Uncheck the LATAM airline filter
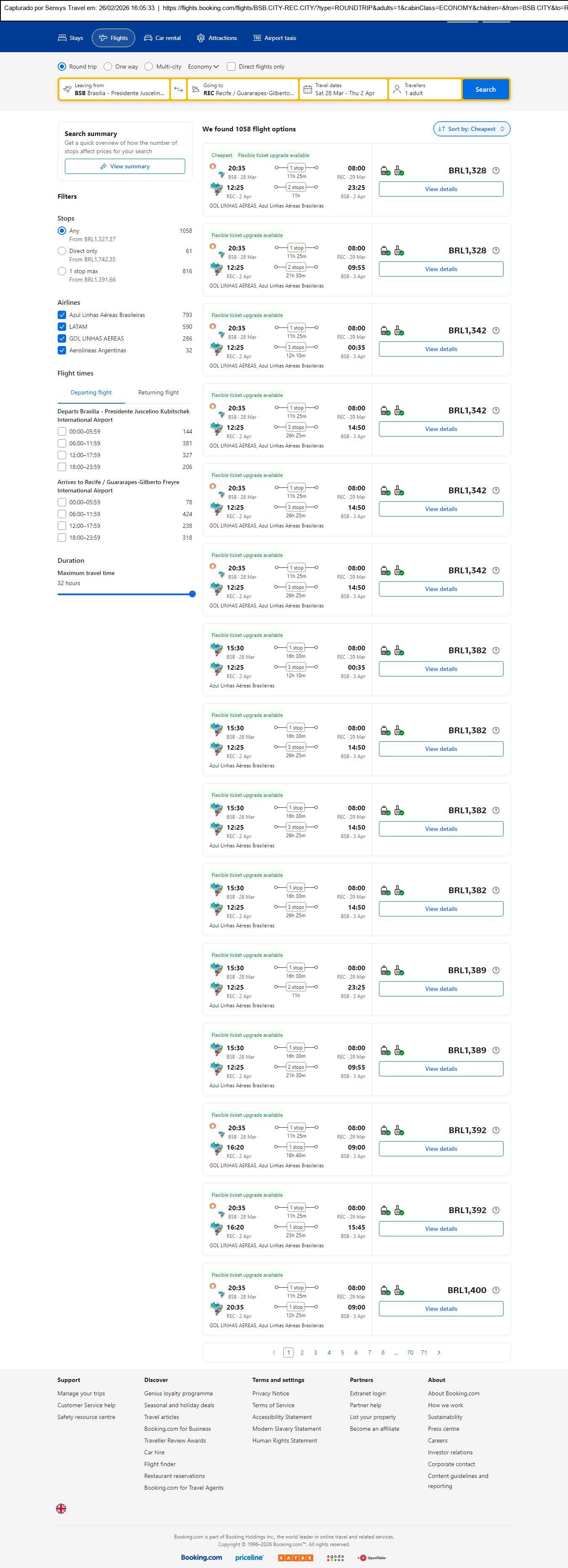 (61, 327)
